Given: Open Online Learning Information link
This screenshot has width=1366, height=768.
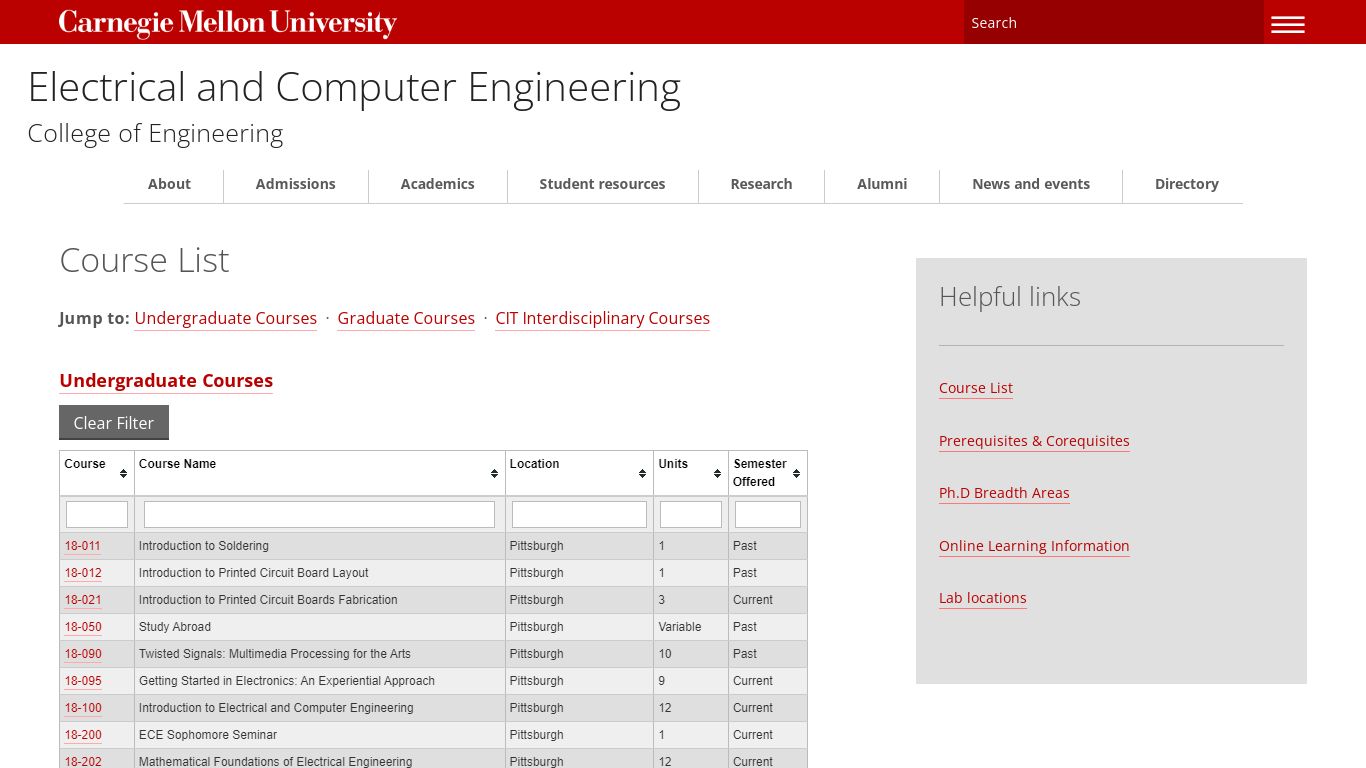Looking at the screenshot, I should (x=1034, y=546).
